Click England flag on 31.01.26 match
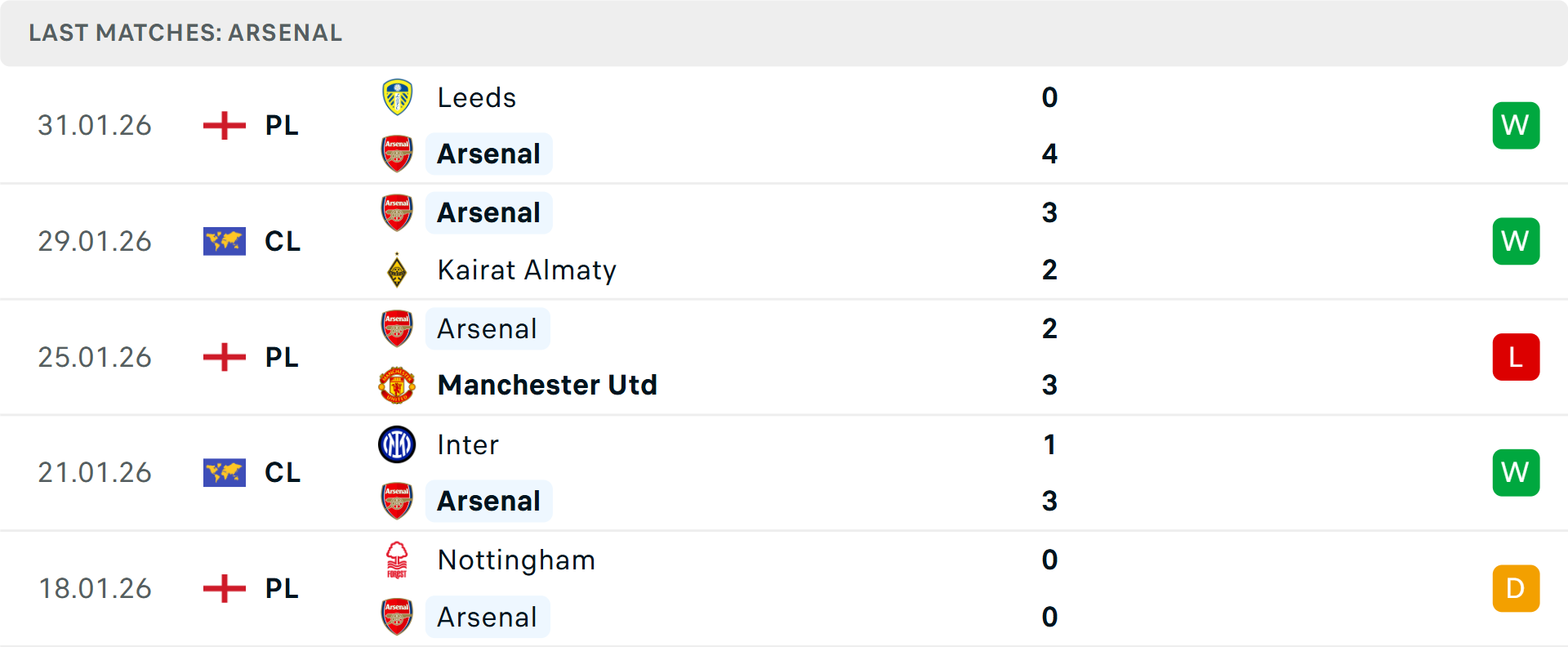1568x647 pixels. [224, 126]
